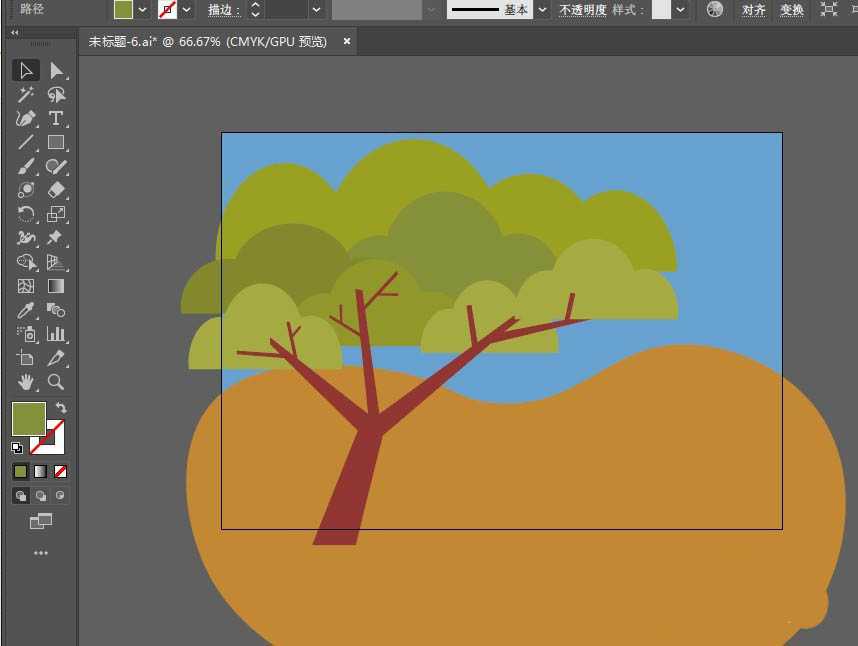The width and height of the screenshot is (858, 646).
Task: Select the Zoom tool
Action: tap(56, 382)
